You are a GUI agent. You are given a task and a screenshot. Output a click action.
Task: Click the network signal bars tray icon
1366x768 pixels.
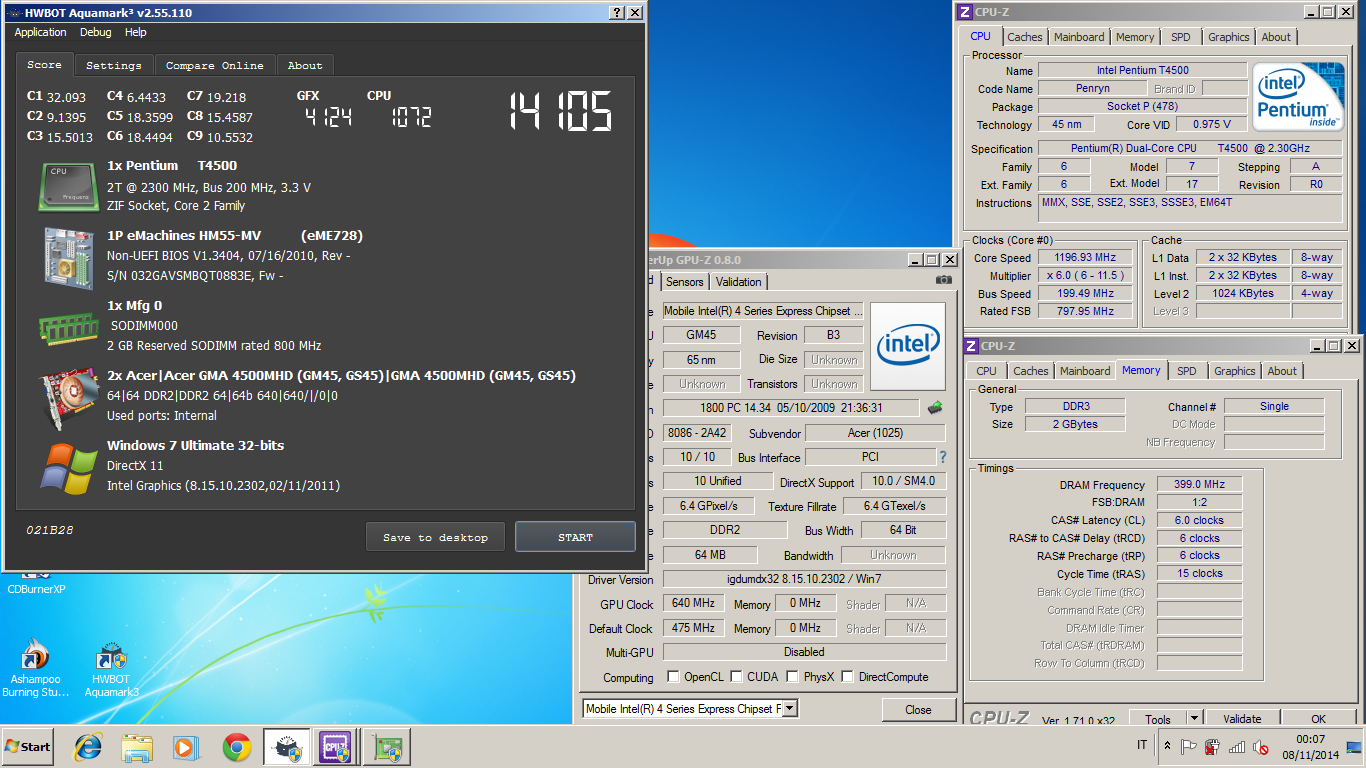coord(1237,746)
